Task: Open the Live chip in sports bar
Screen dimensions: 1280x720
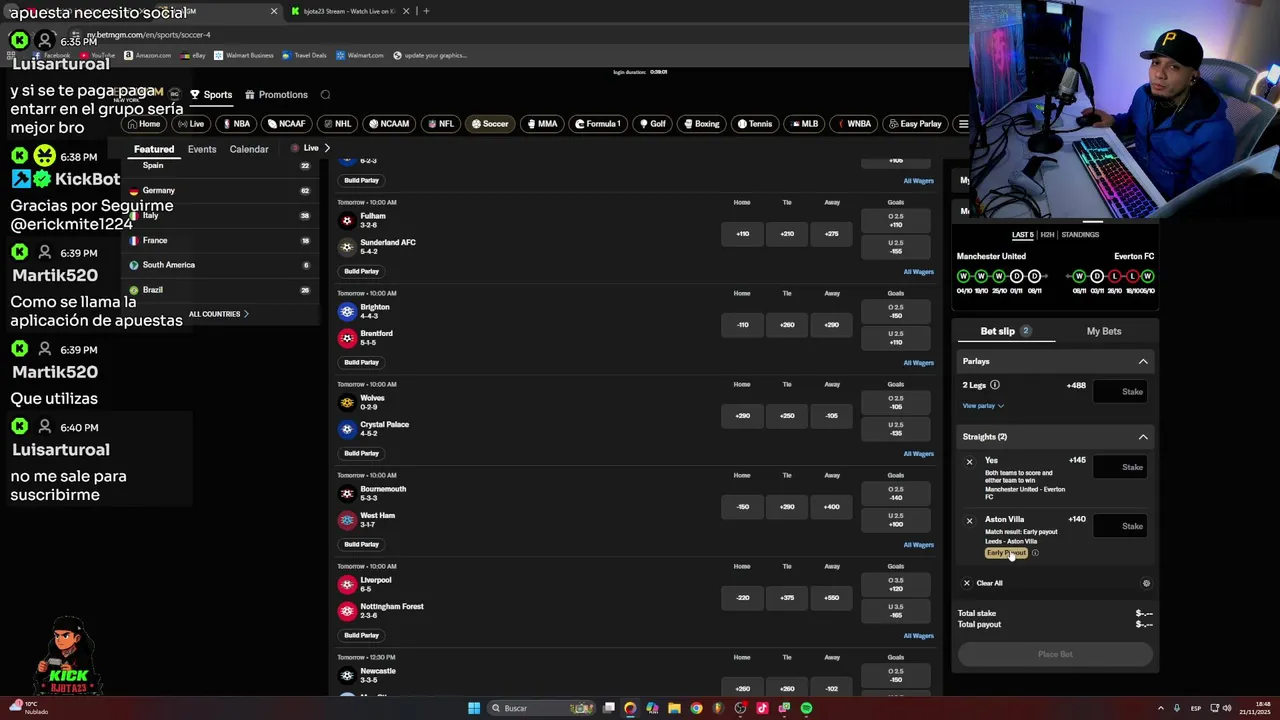Action: 190,124
